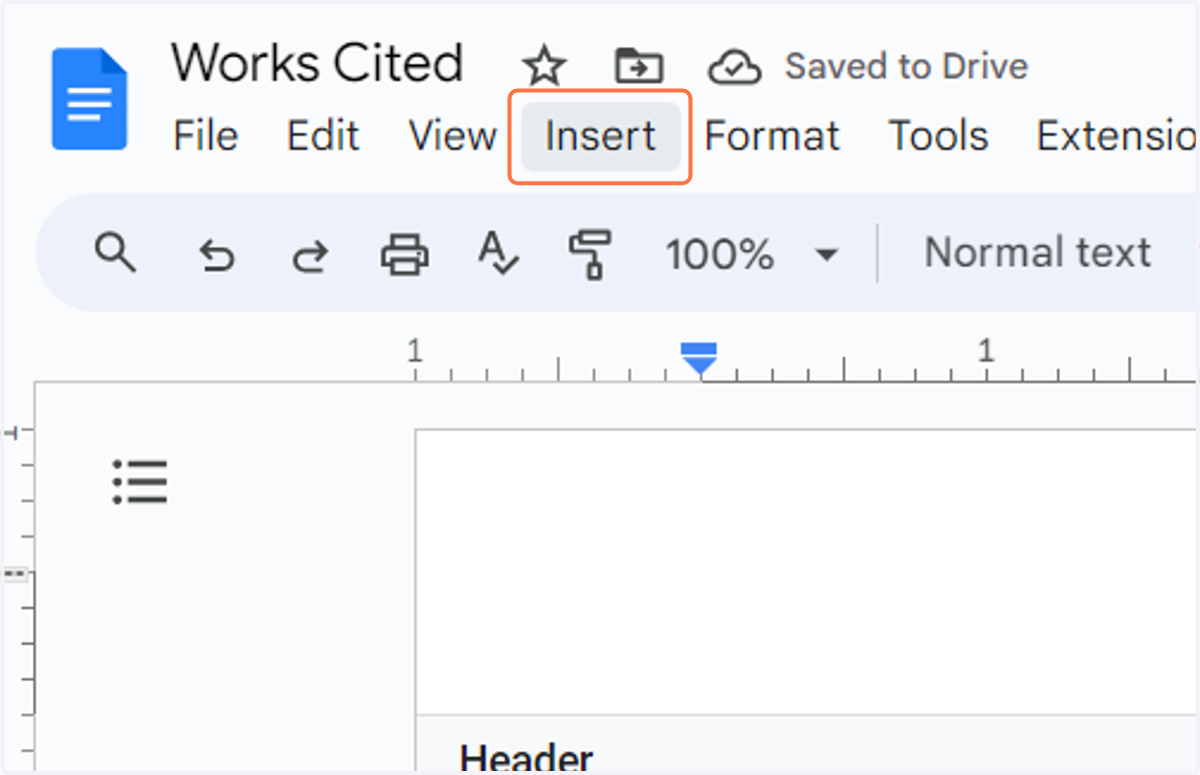
Task: Open the Format menu
Action: (772, 135)
